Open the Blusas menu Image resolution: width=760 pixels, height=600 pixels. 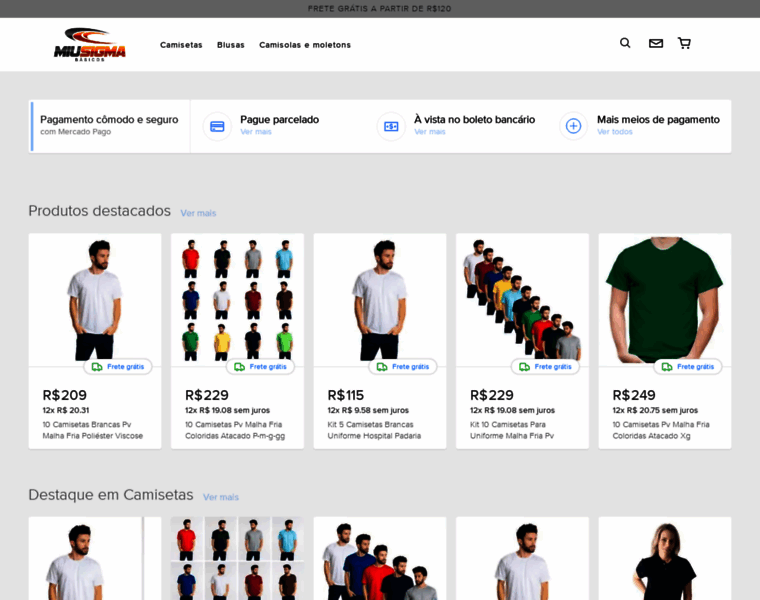click(x=231, y=45)
